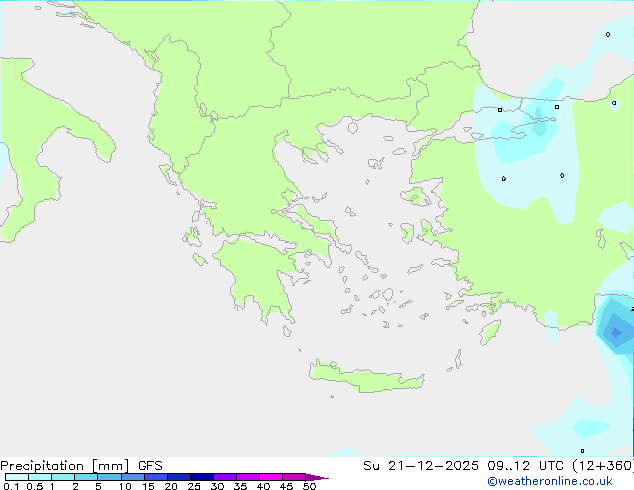Select the legend swatch between 1 and 2
Screen dimensions: 634x490
coord(63,477)
